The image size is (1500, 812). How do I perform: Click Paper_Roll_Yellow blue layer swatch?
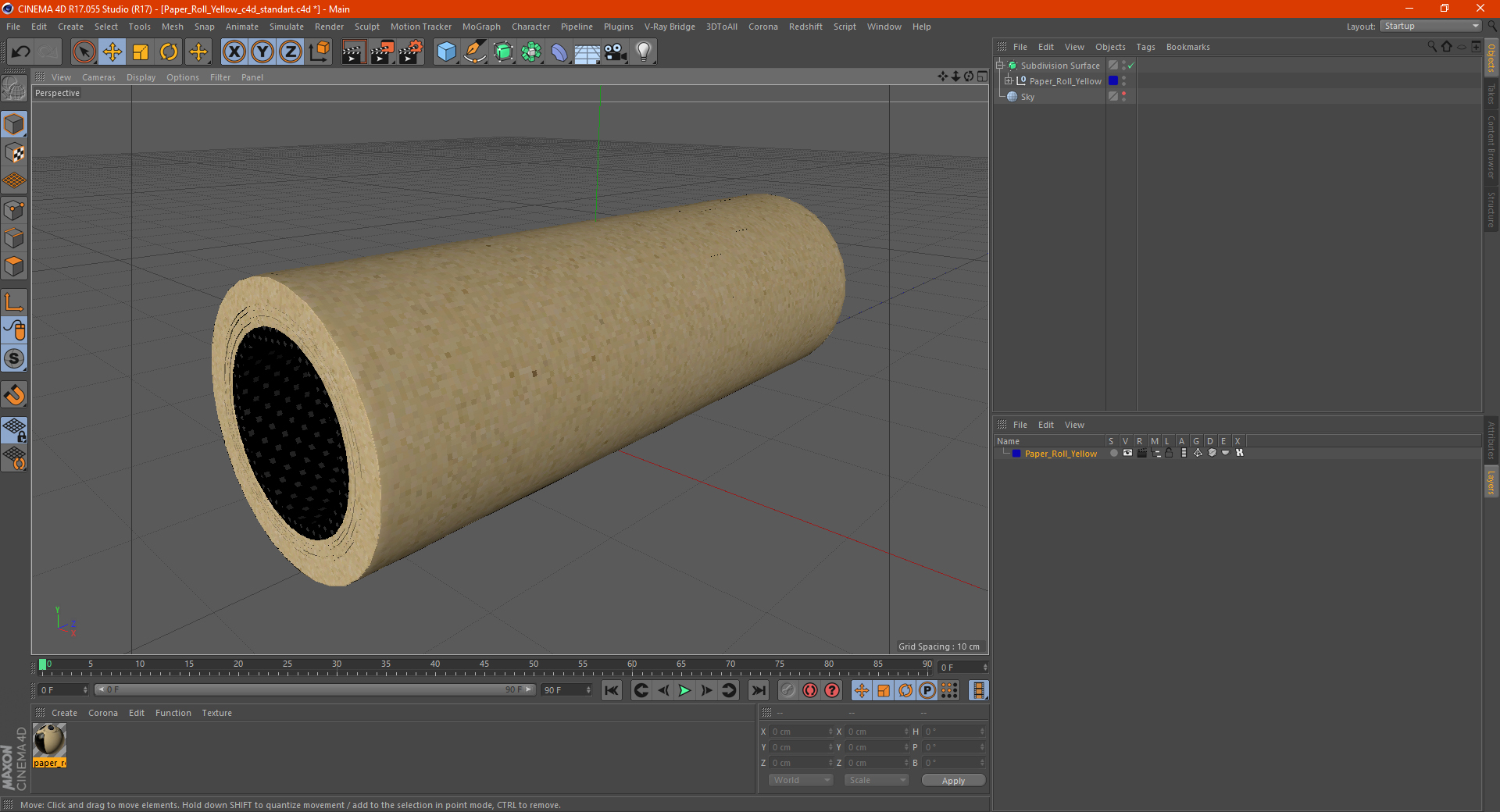pyautogui.click(x=1113, y=80)
